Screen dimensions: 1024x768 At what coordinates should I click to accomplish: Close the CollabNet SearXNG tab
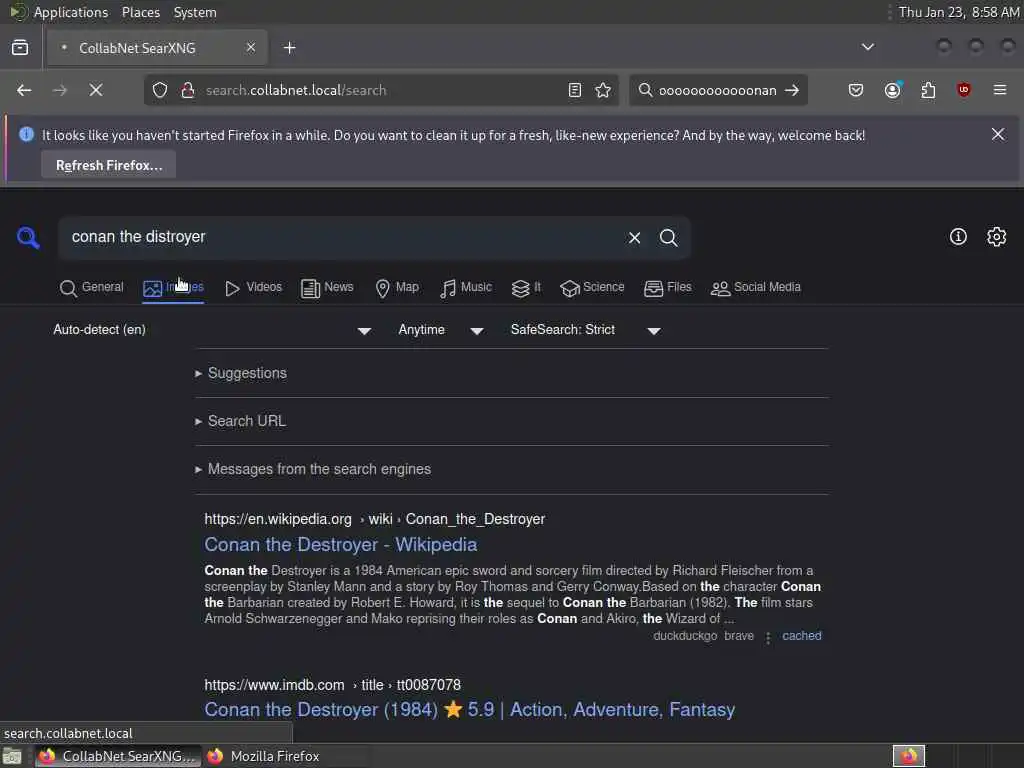click(251, 47)
